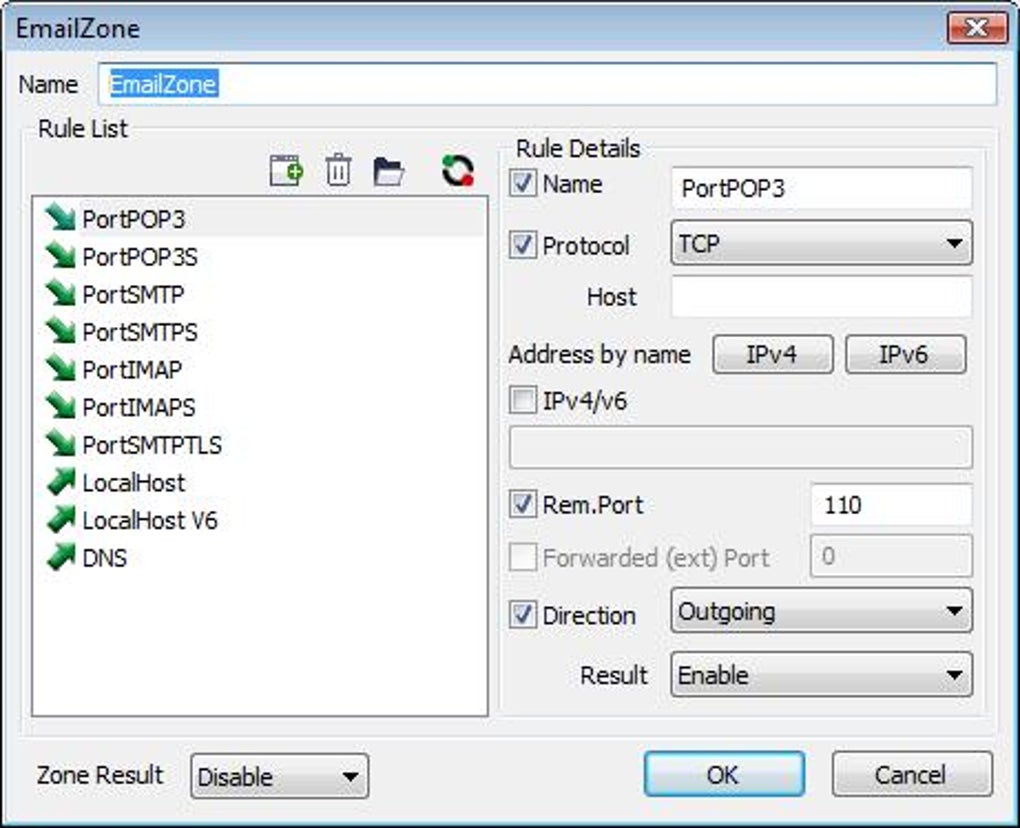Toggle the Protocol checkbox
Screen dimensions: 1020x828
[x=522, y=245]
